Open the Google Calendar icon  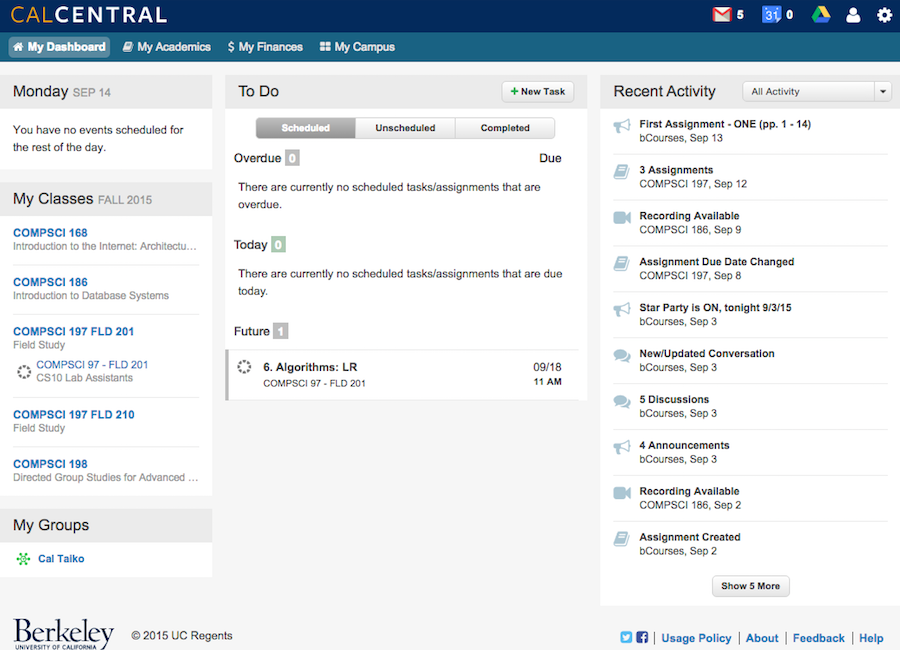tap(771, 14)
